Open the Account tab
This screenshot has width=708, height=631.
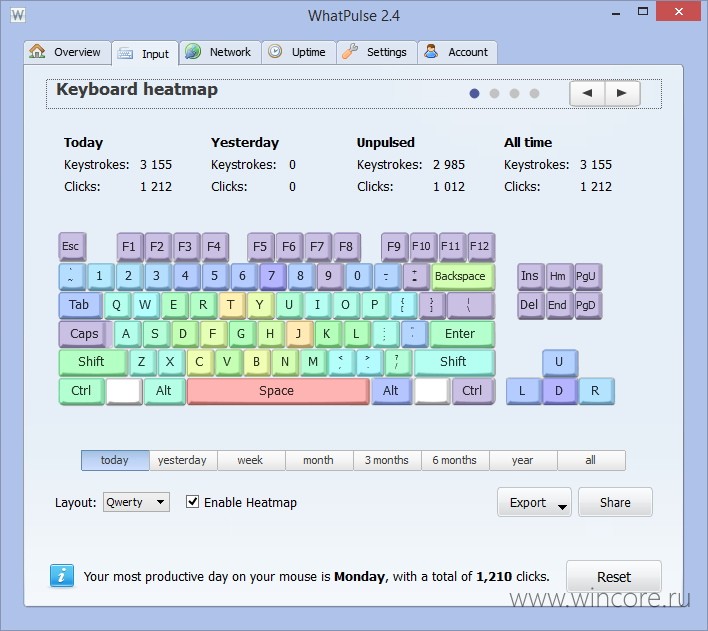click(457, 52)
